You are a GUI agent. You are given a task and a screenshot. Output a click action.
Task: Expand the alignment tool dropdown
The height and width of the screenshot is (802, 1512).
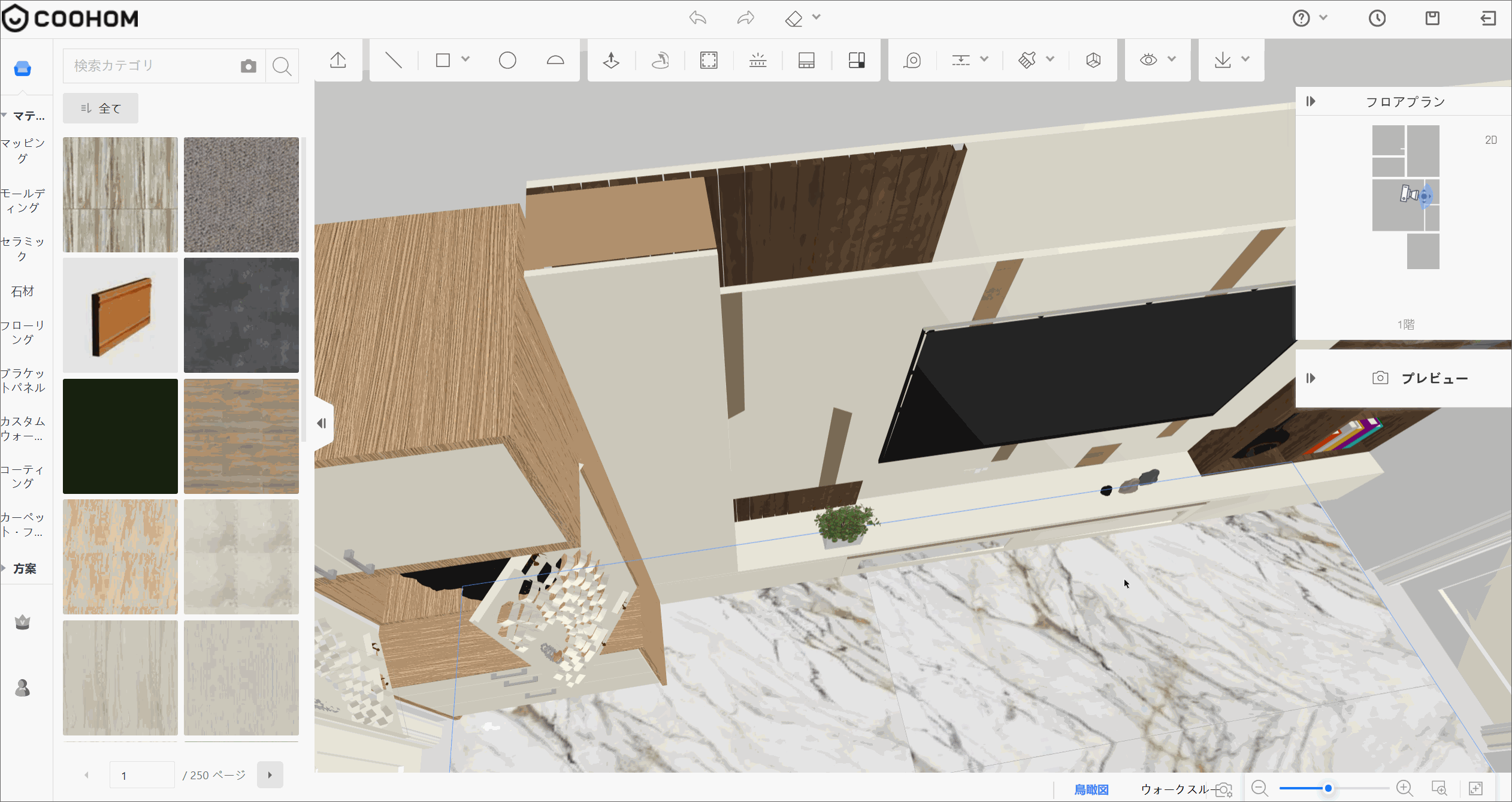point(984,59)
